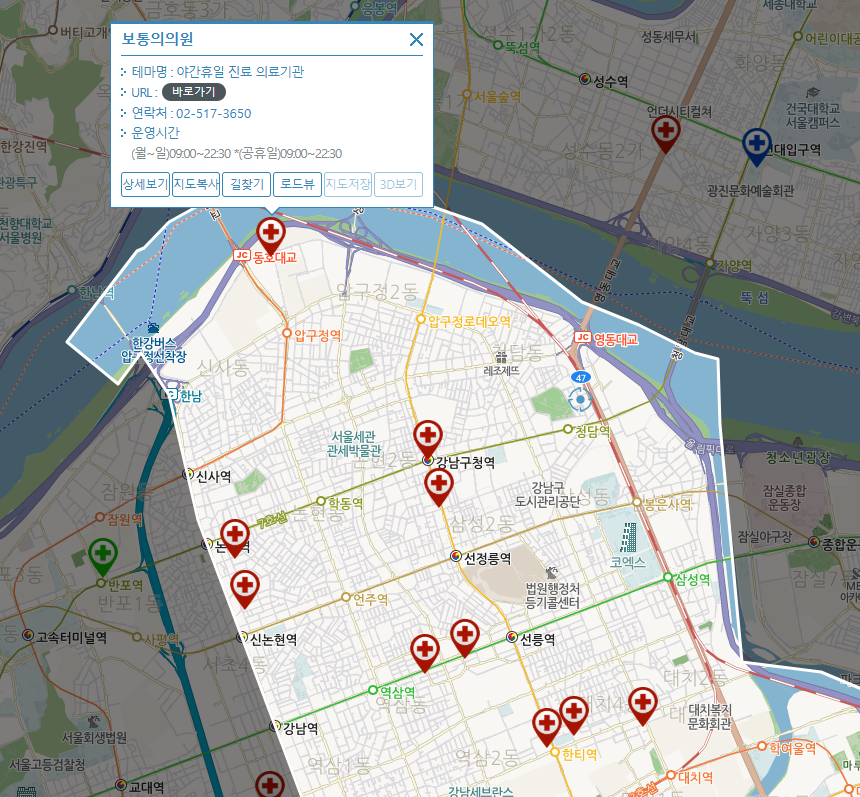
Task: Click the 동호대교 JC junction icon
Action: pos(241,255)
